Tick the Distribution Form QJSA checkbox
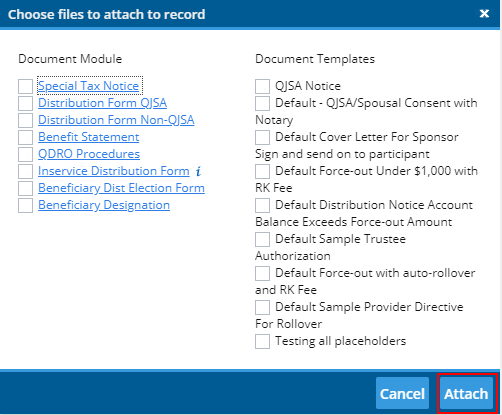 [25, 103]
